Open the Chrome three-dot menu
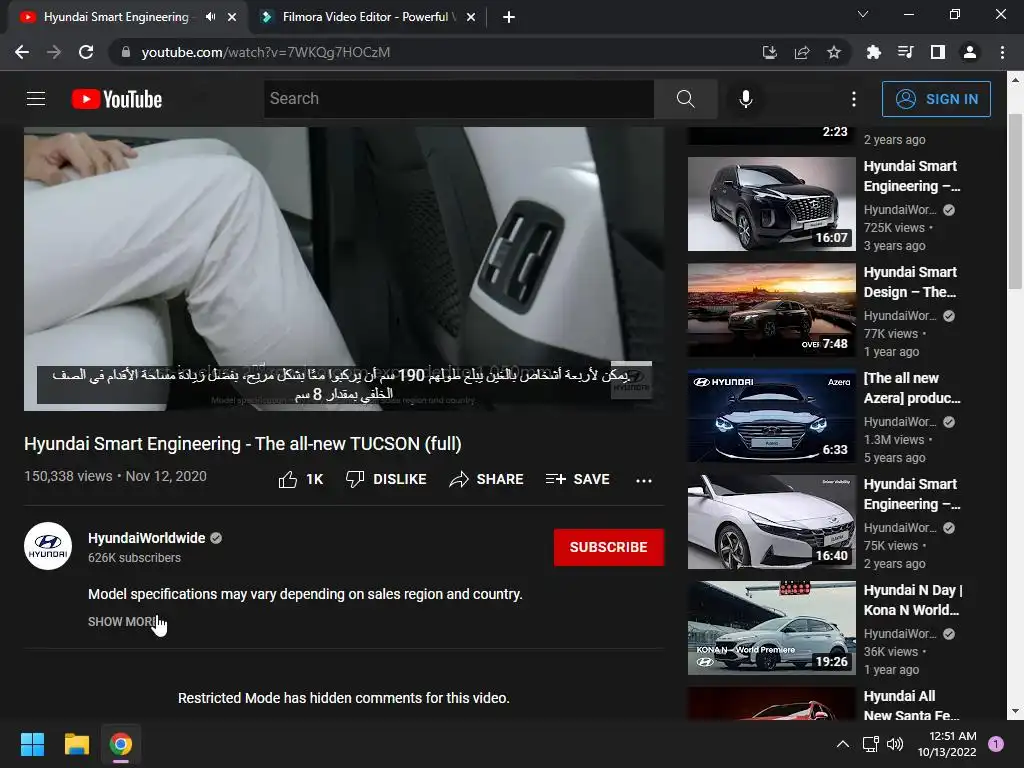The width and height of the screenshot is (1024, 768). [1002, 52]
